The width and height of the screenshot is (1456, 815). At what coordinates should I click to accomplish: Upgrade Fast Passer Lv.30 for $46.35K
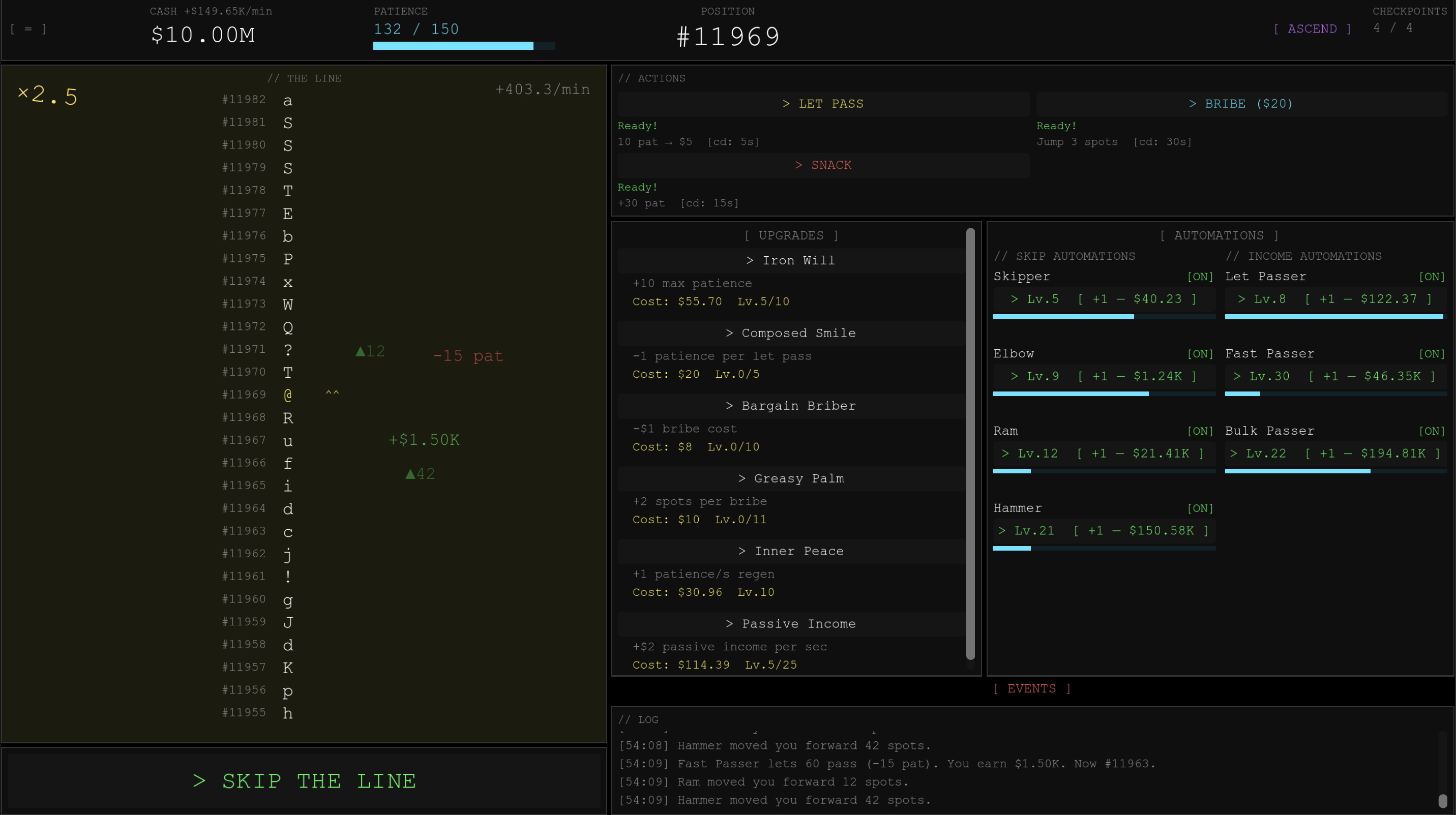(x=1335, y=376)
